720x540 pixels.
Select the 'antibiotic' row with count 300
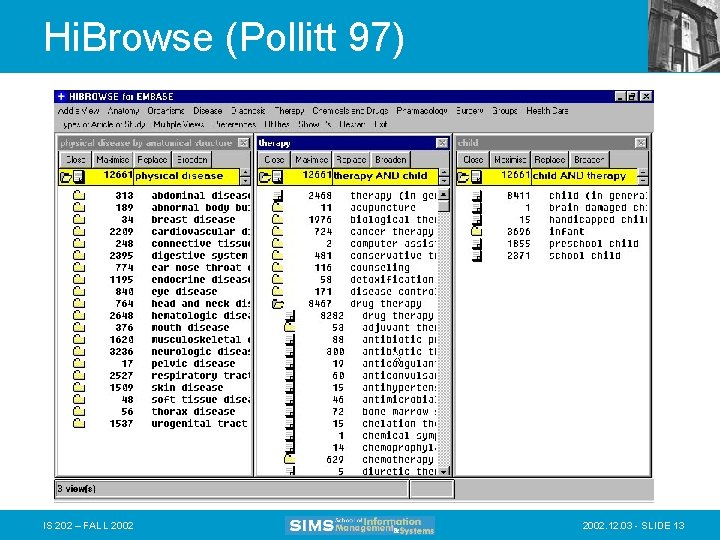[399, 351]
